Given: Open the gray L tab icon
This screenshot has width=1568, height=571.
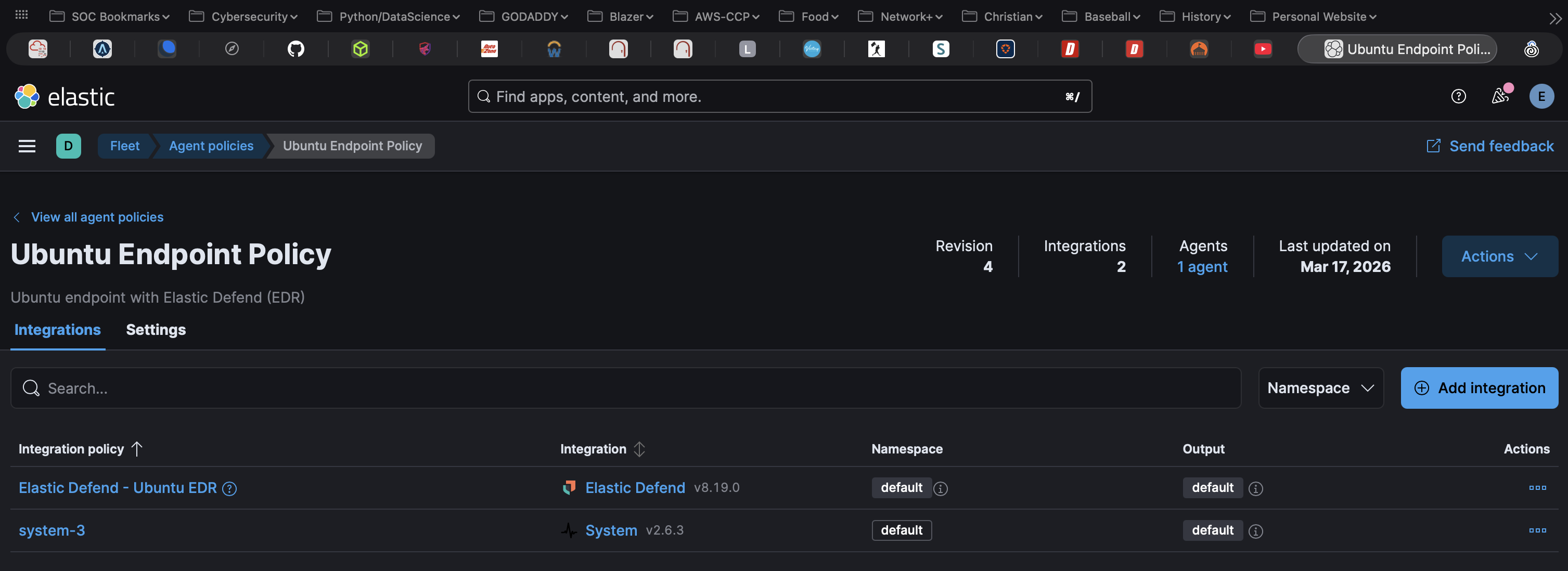Looking at the screenshot, I should click(x=748, y=49).
